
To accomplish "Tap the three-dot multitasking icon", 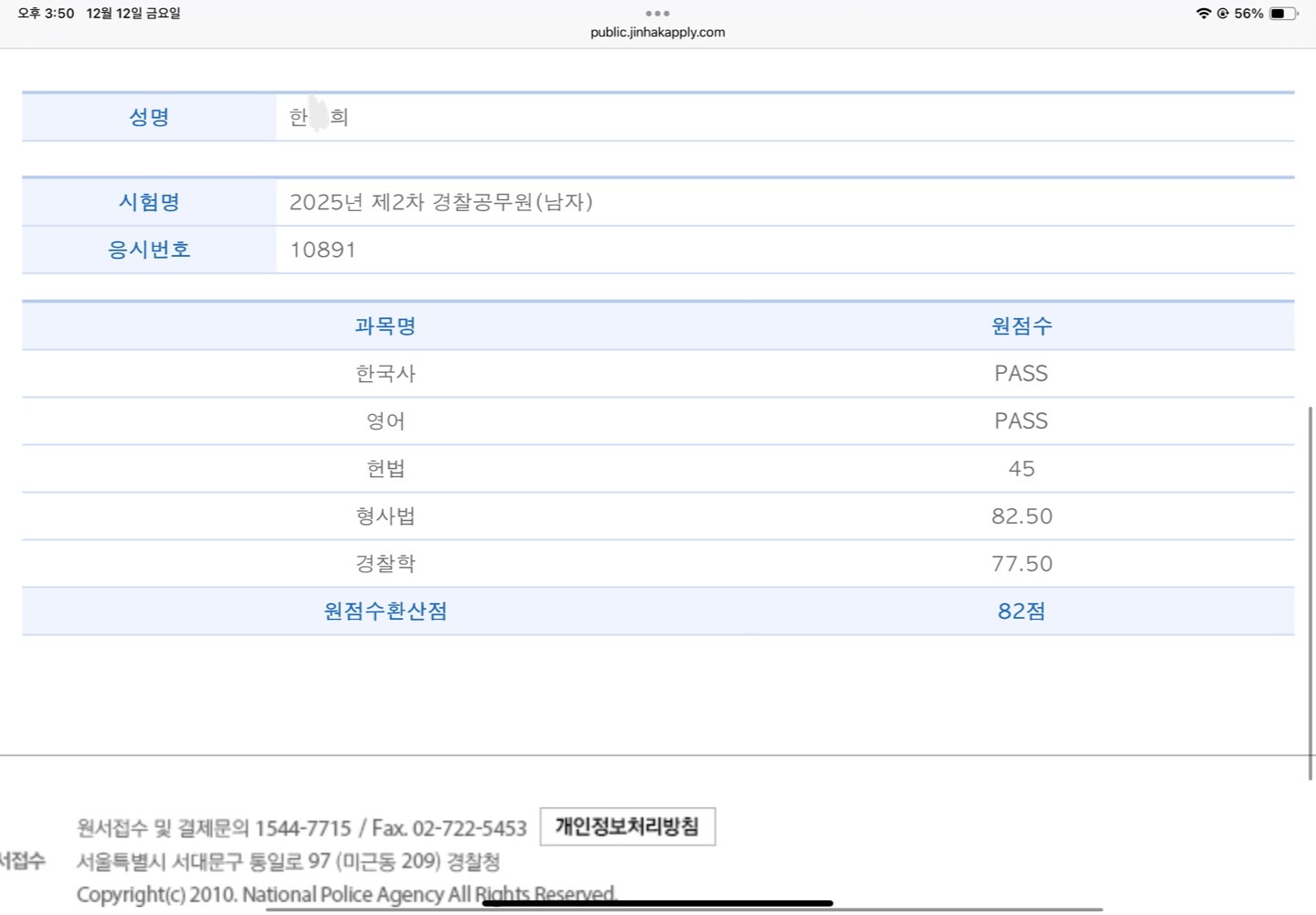I will click(x=657, y=14).
